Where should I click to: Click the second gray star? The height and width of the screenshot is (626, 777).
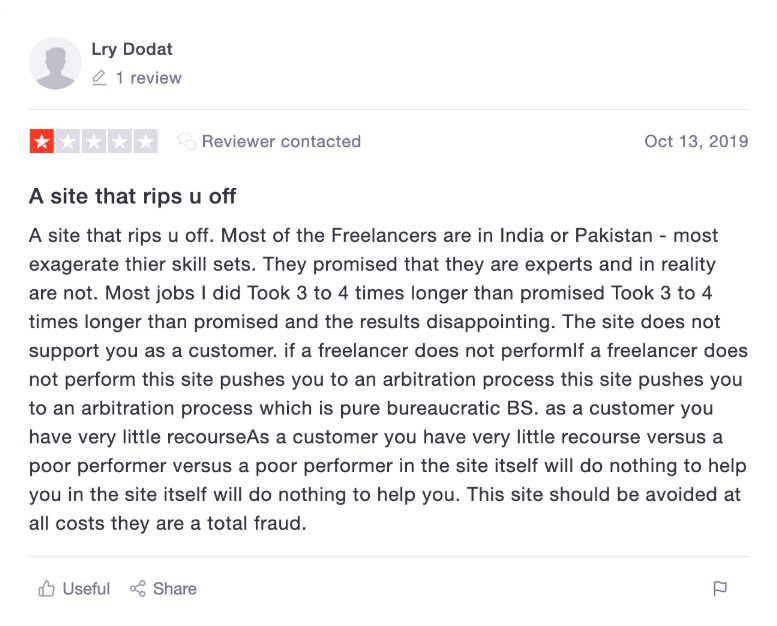point(68,141)
